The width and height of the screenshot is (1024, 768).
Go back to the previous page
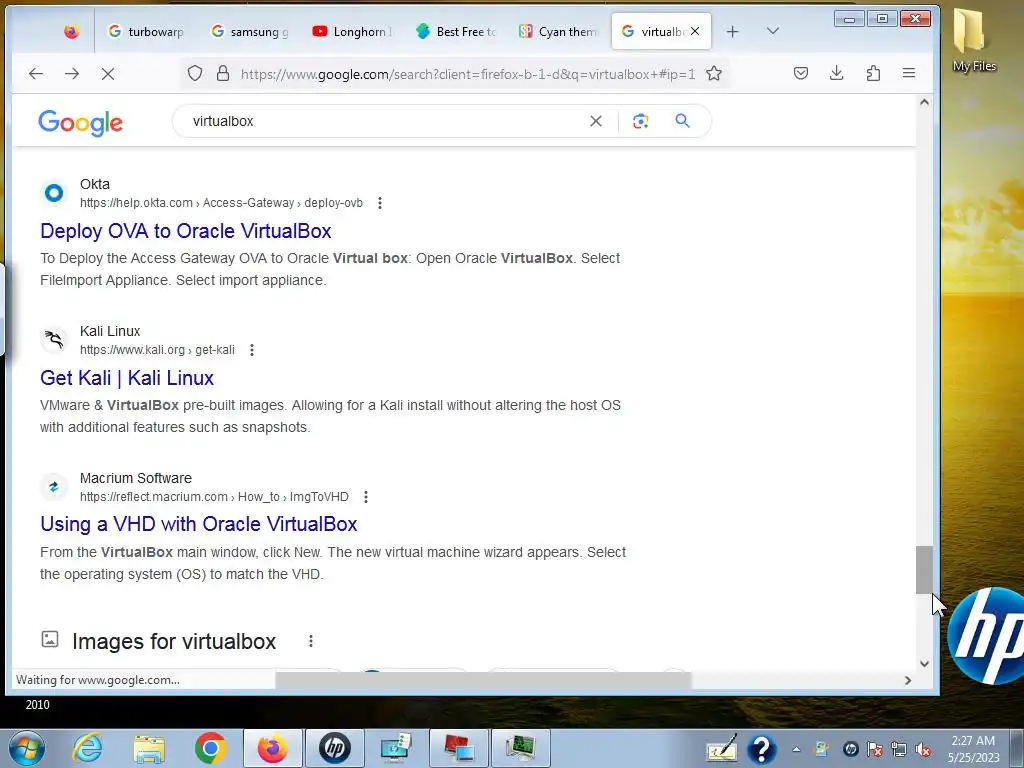(36, 74)
